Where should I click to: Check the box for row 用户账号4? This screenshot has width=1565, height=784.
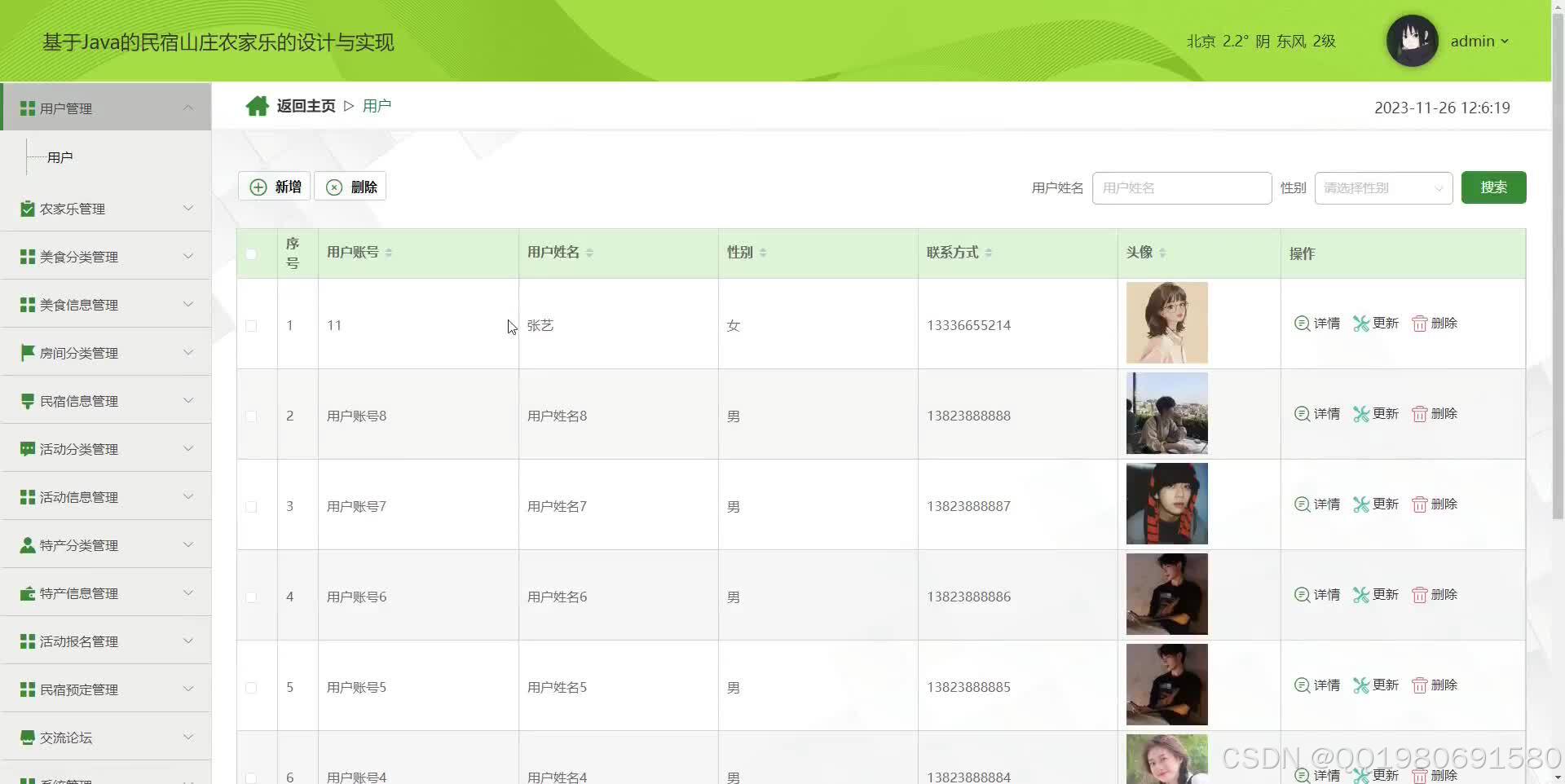(251, 777)
